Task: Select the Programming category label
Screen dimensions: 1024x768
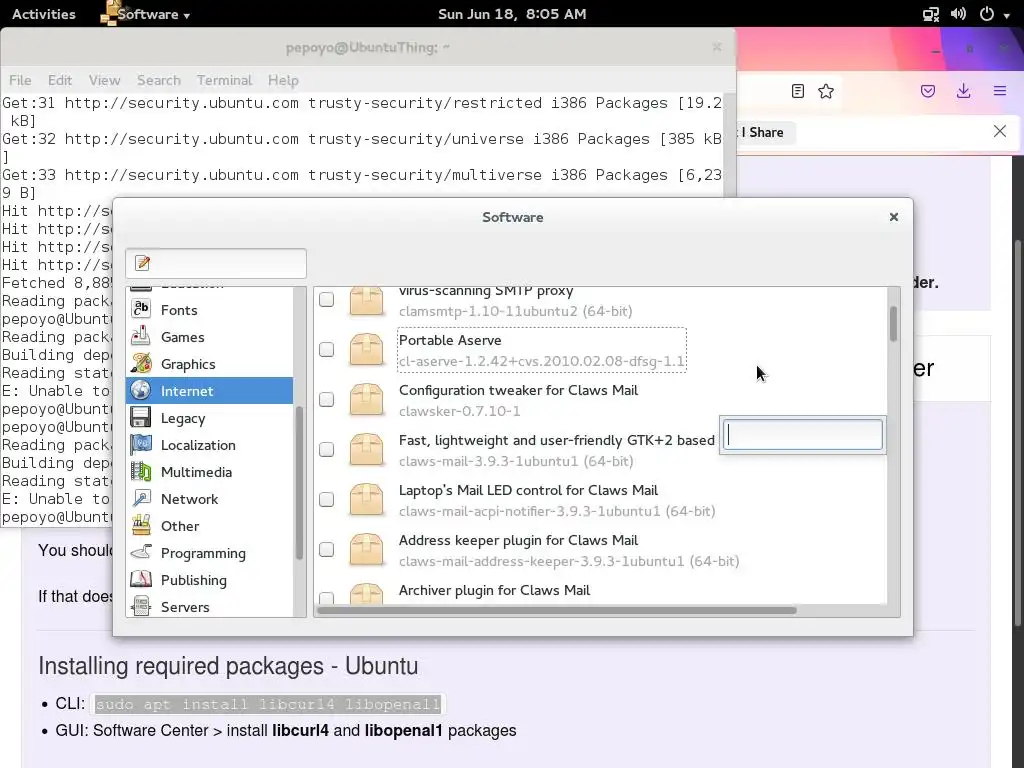Action: 203,553
